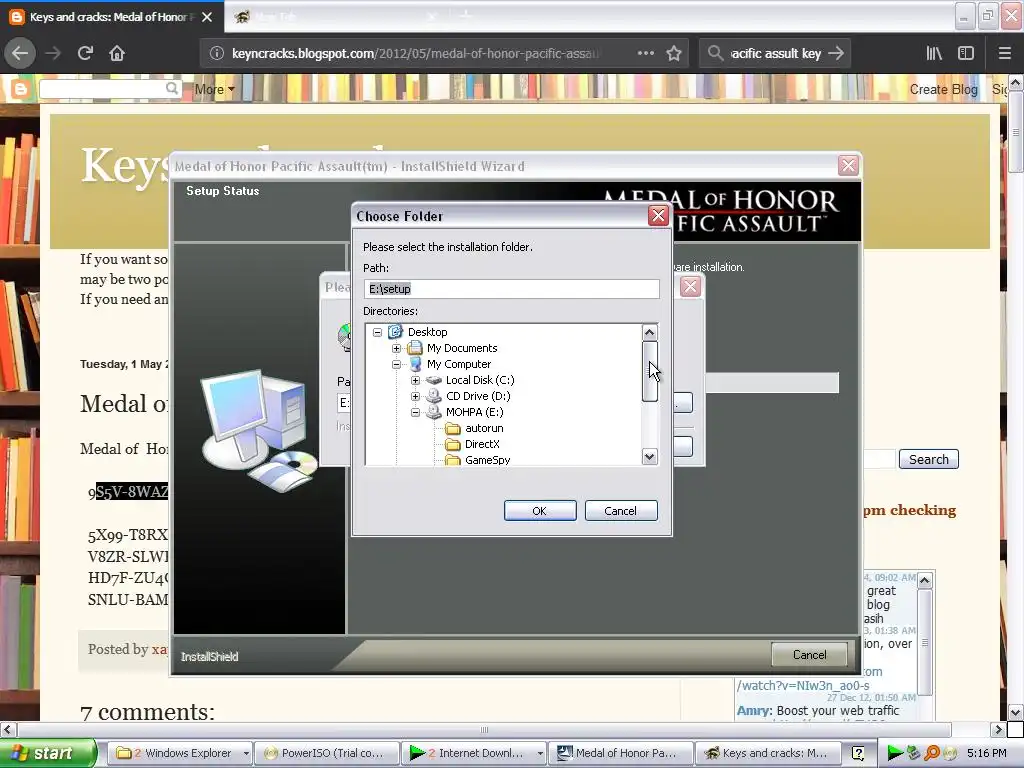Select the GameSpy folder

[x=487, y=460]
